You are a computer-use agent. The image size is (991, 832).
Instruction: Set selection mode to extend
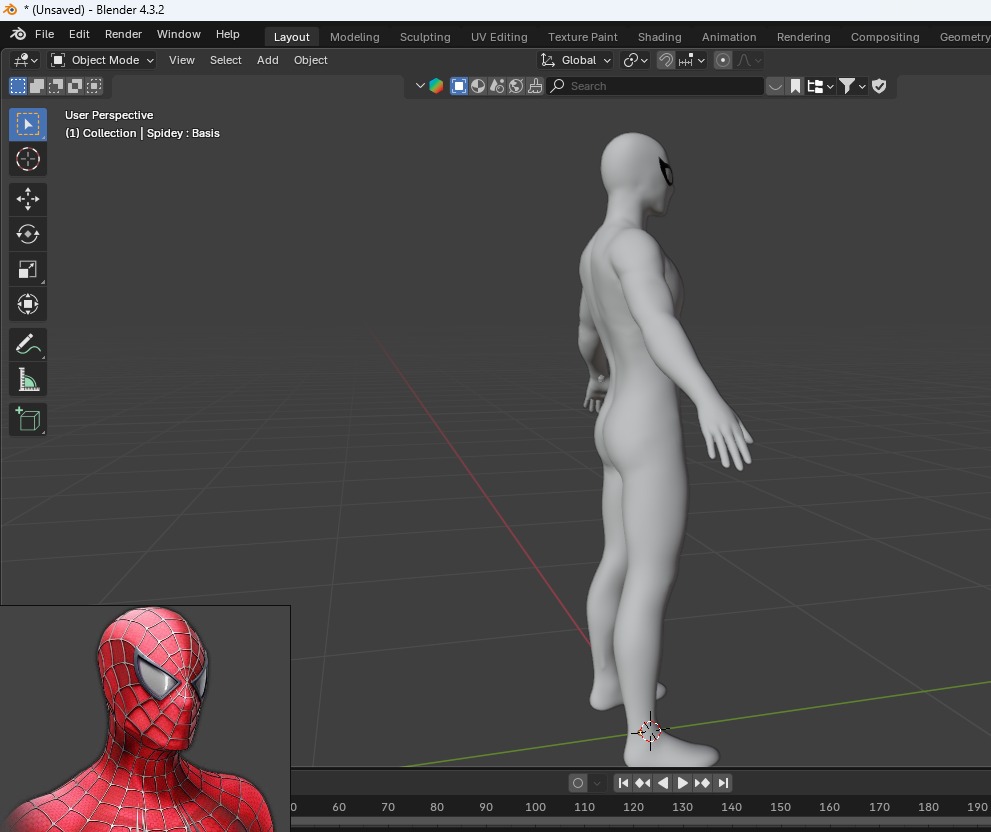click(x=37, y=86)
